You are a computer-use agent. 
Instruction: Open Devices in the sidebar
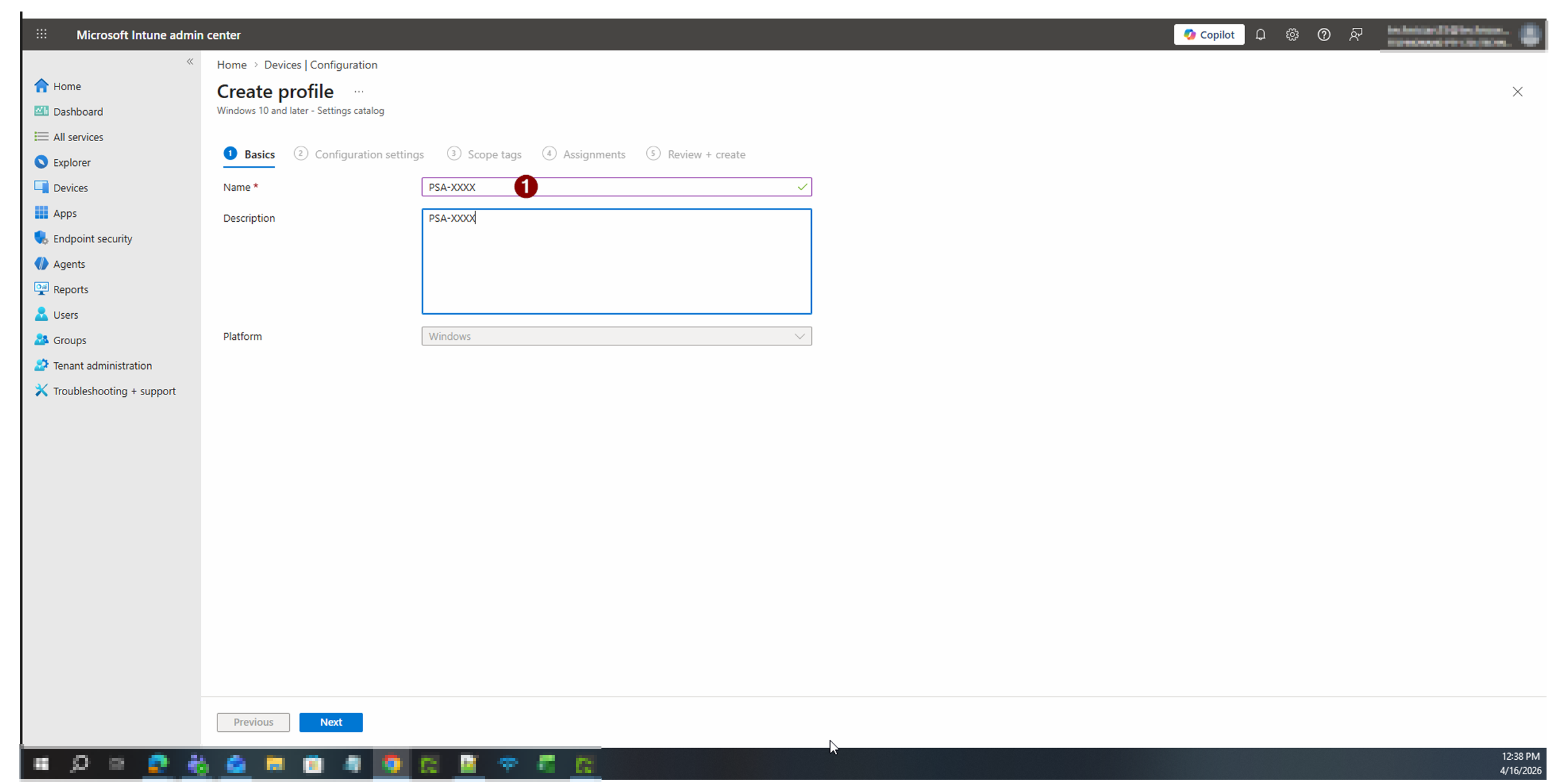click(61, 188)
